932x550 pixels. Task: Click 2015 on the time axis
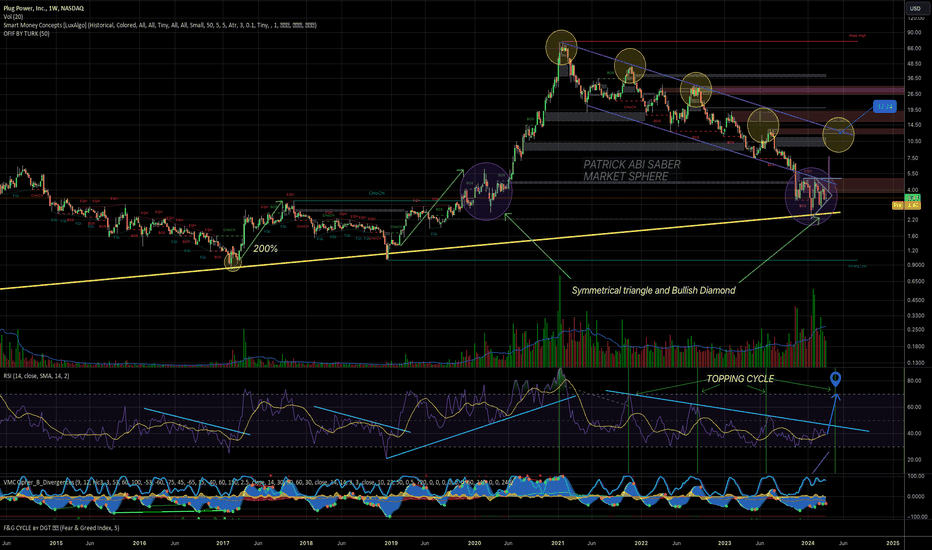pyautogui.click(x=56, y=543)
